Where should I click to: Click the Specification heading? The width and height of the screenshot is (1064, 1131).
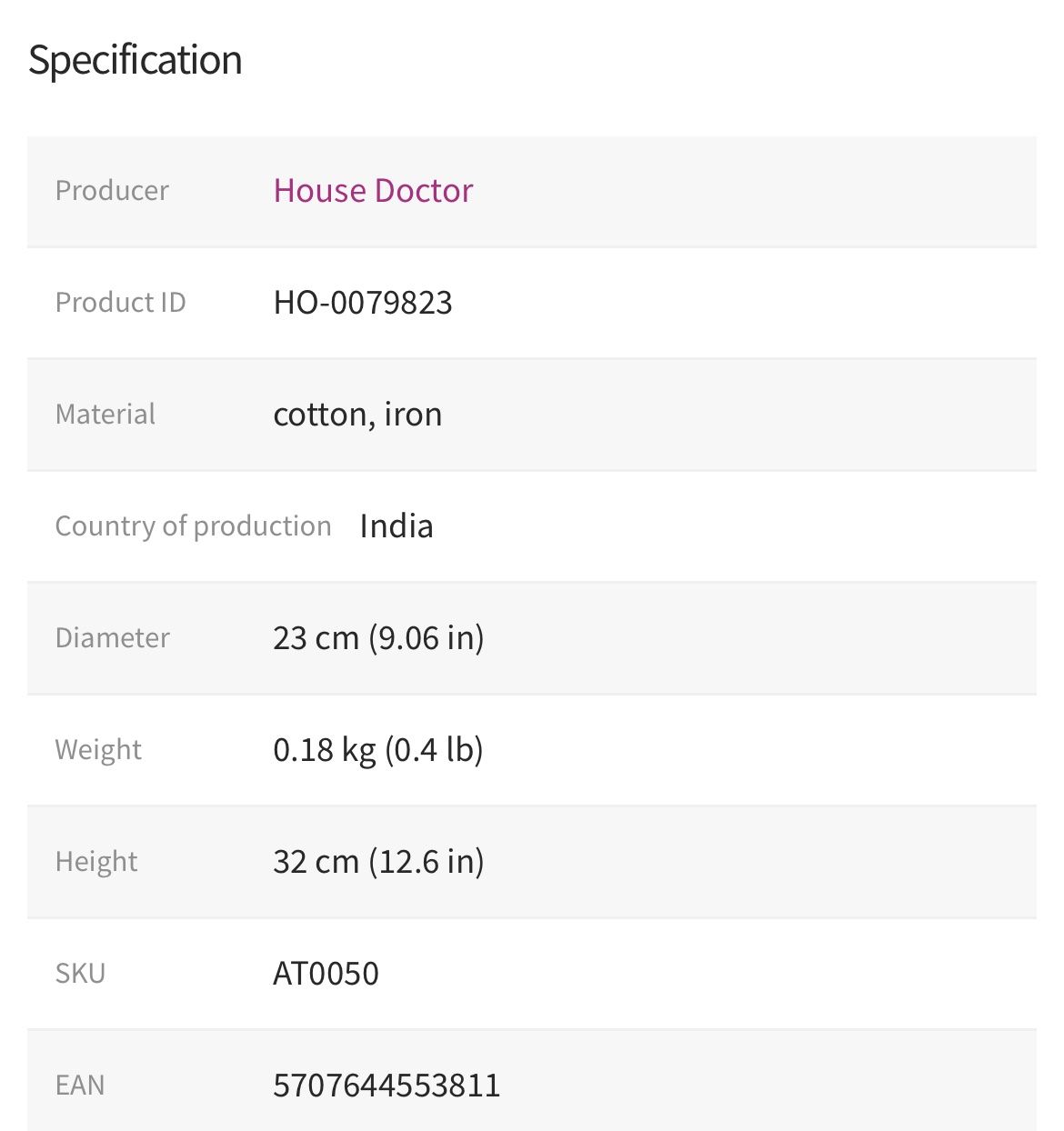point(136,61)
